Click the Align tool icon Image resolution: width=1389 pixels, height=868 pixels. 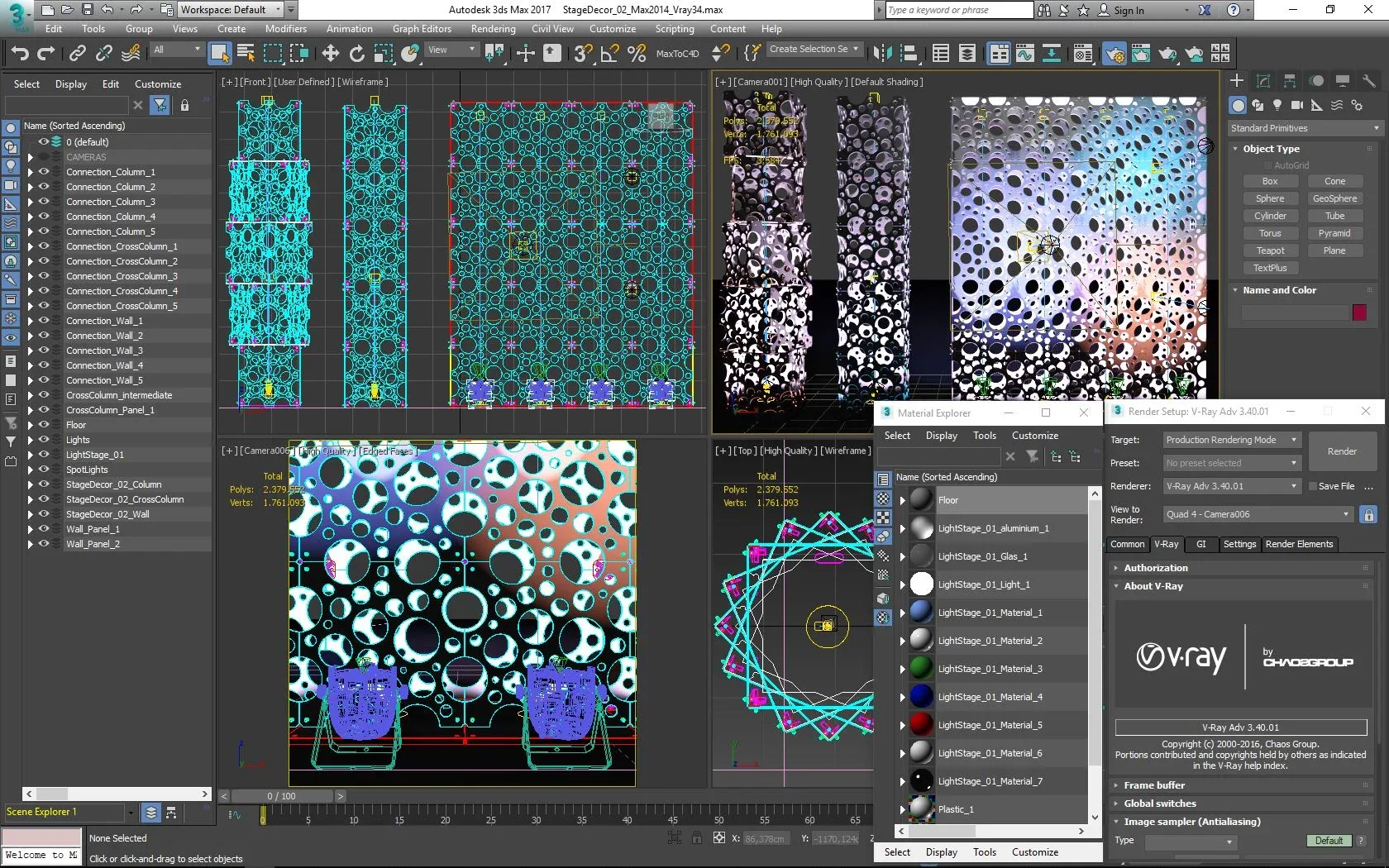tap(909, 54)
